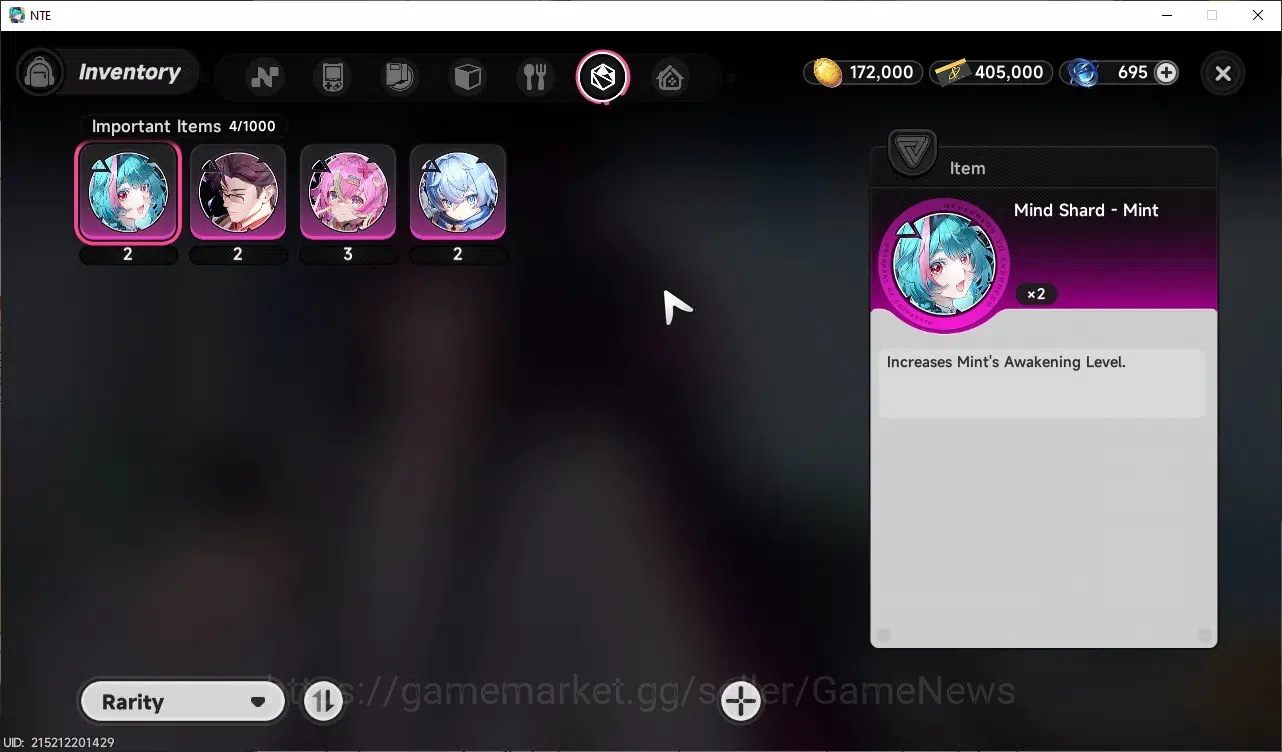
Task: Click the blue crystal currency icon
Action: click(x=1083, y=72)
